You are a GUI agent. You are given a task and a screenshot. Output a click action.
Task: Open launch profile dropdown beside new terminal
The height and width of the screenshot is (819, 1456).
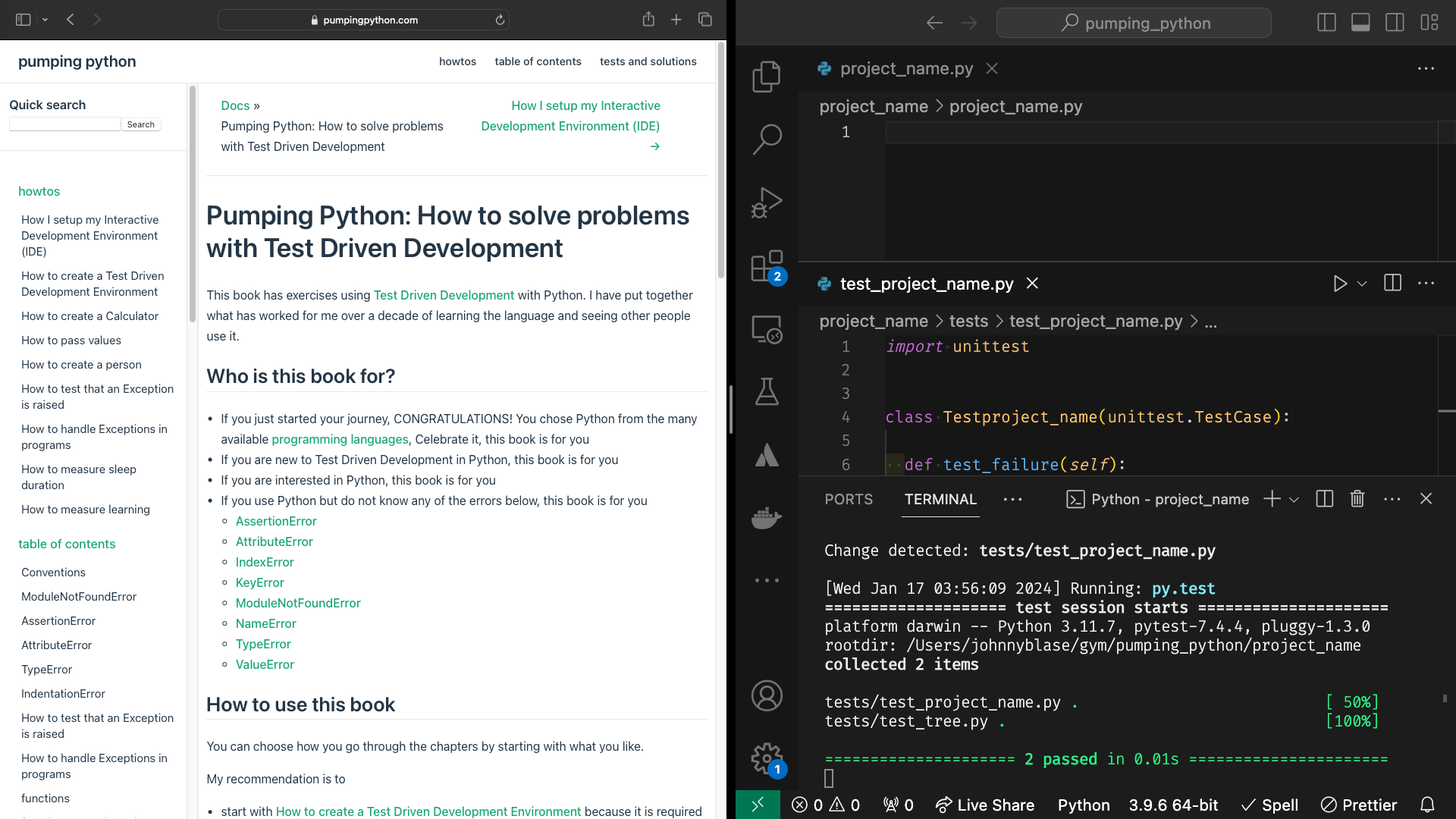click(x=1294, y=499)
